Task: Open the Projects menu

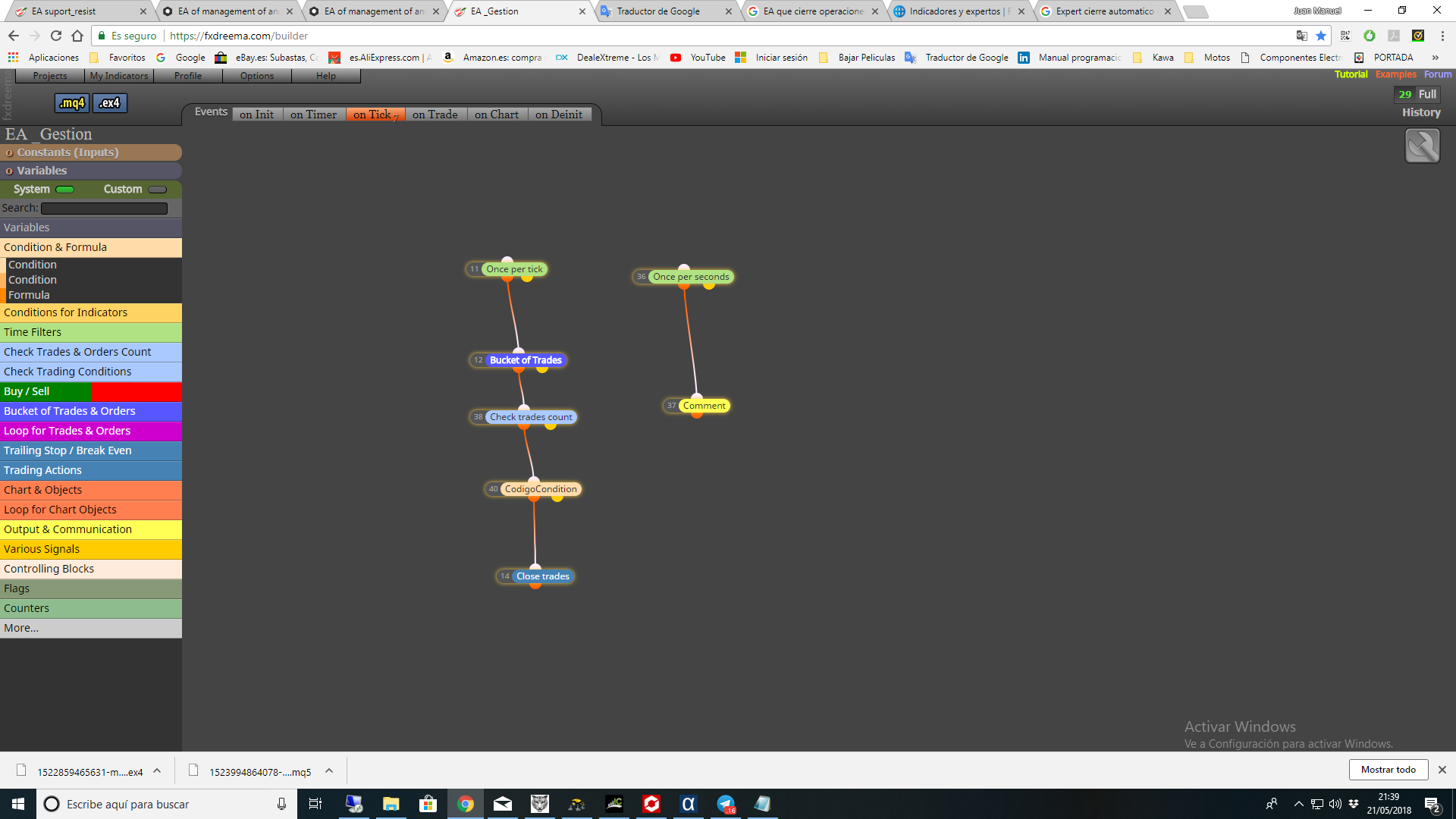Action: pyautogui.click(x=50, y=76)
